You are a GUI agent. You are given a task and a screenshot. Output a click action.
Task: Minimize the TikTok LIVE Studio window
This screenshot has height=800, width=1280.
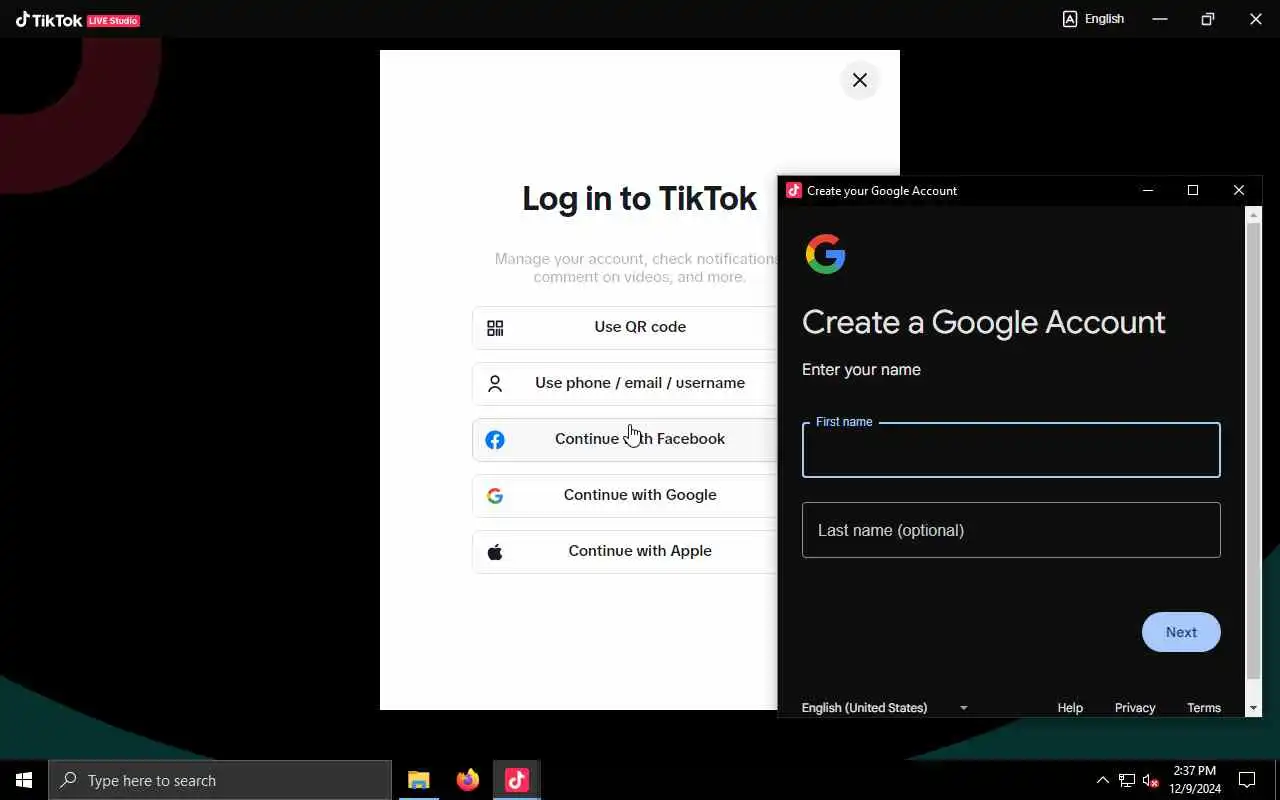(x=1160, y=19)
